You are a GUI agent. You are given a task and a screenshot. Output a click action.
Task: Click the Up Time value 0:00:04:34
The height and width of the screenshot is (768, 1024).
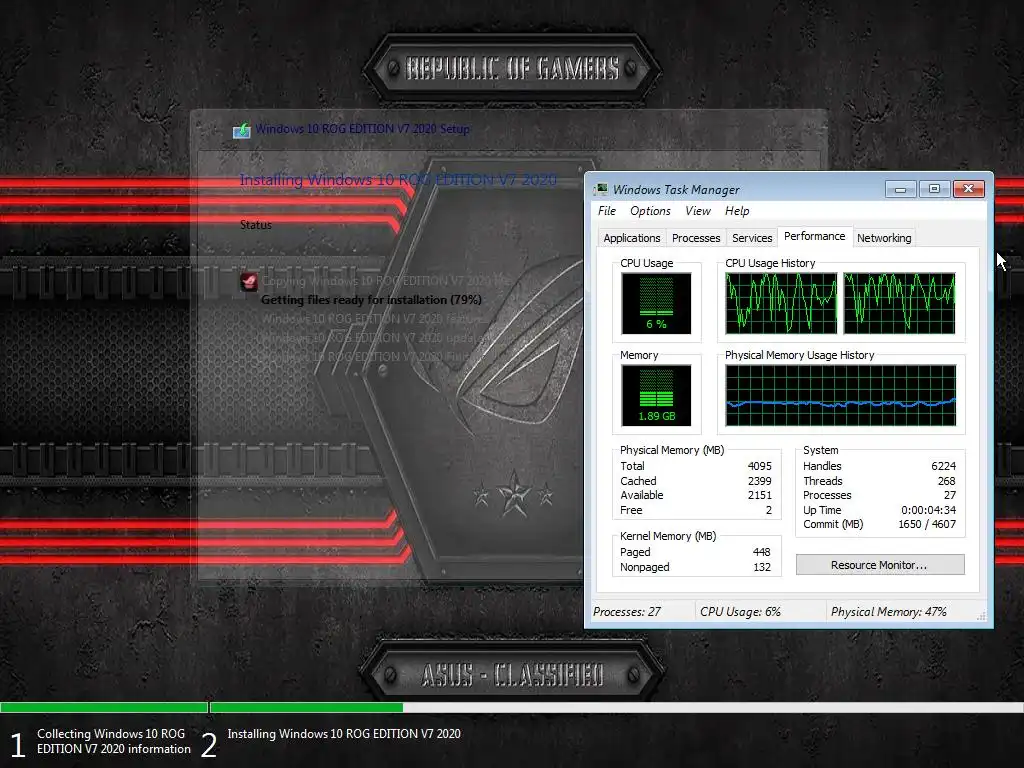pyautogui.click(x=928, y=510)
